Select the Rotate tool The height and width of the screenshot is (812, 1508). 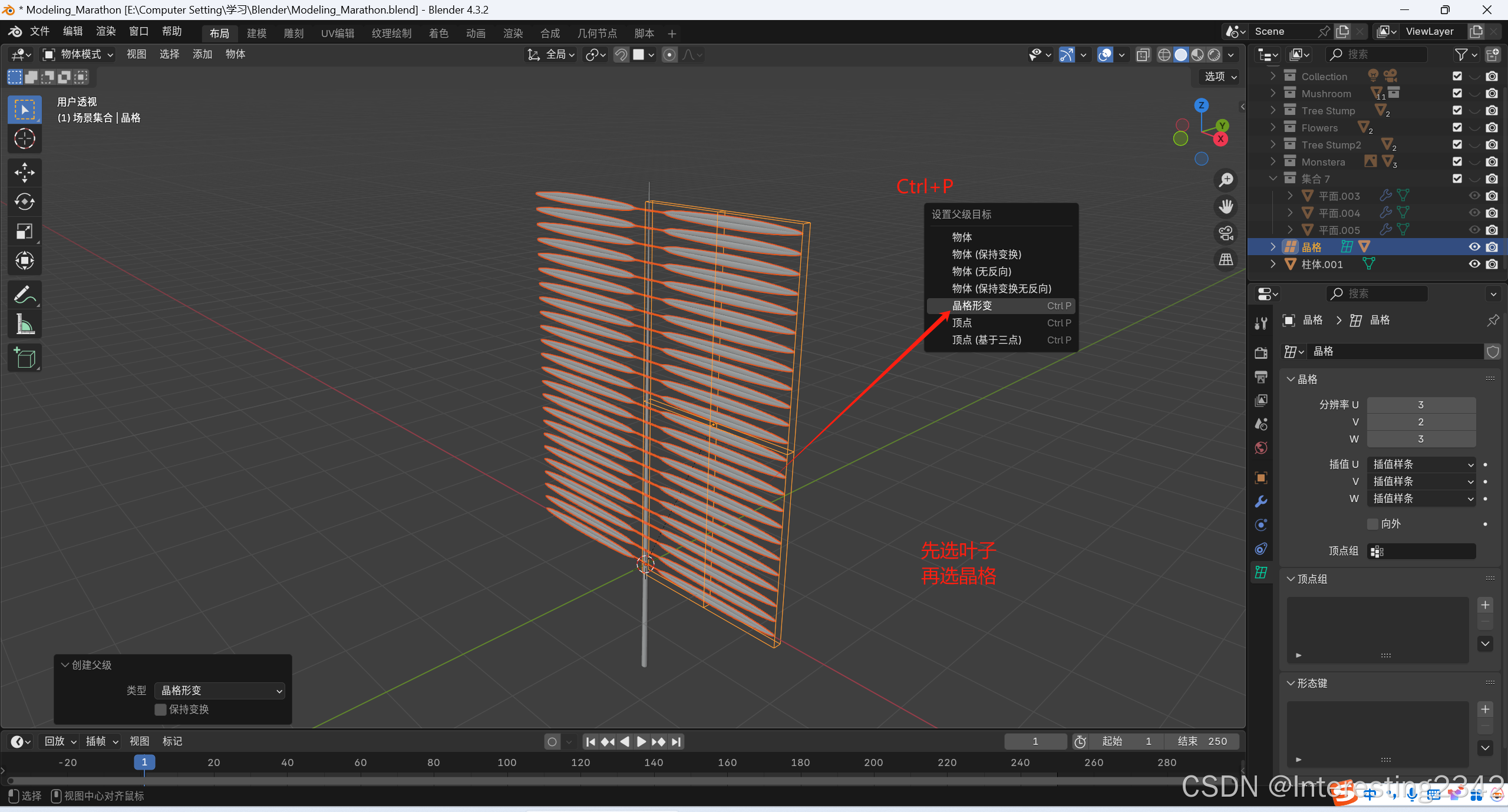(24, 202)
